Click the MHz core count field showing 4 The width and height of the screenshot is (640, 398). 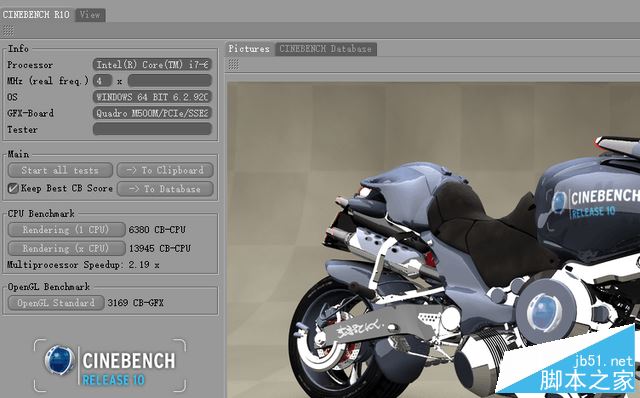(x=102, y=81)
